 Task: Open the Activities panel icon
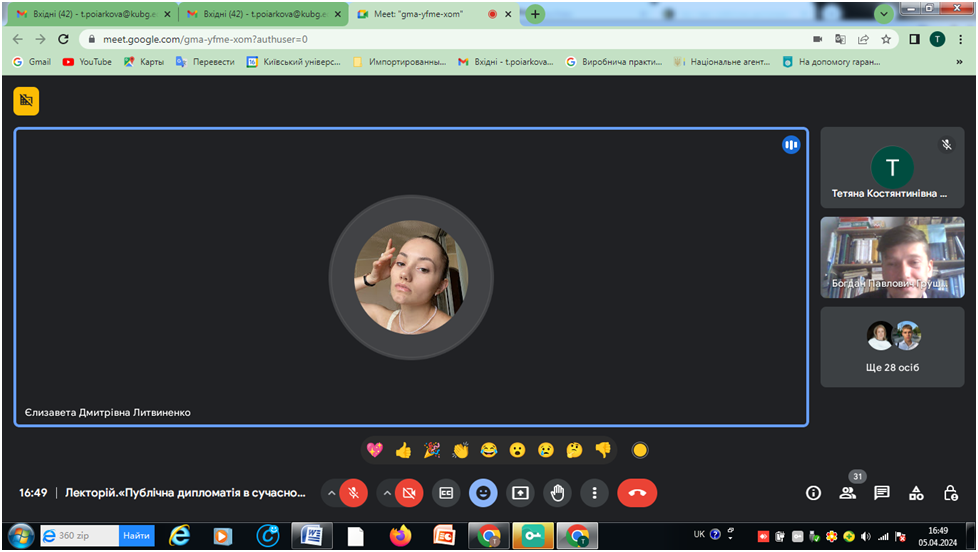pos(916,493)
